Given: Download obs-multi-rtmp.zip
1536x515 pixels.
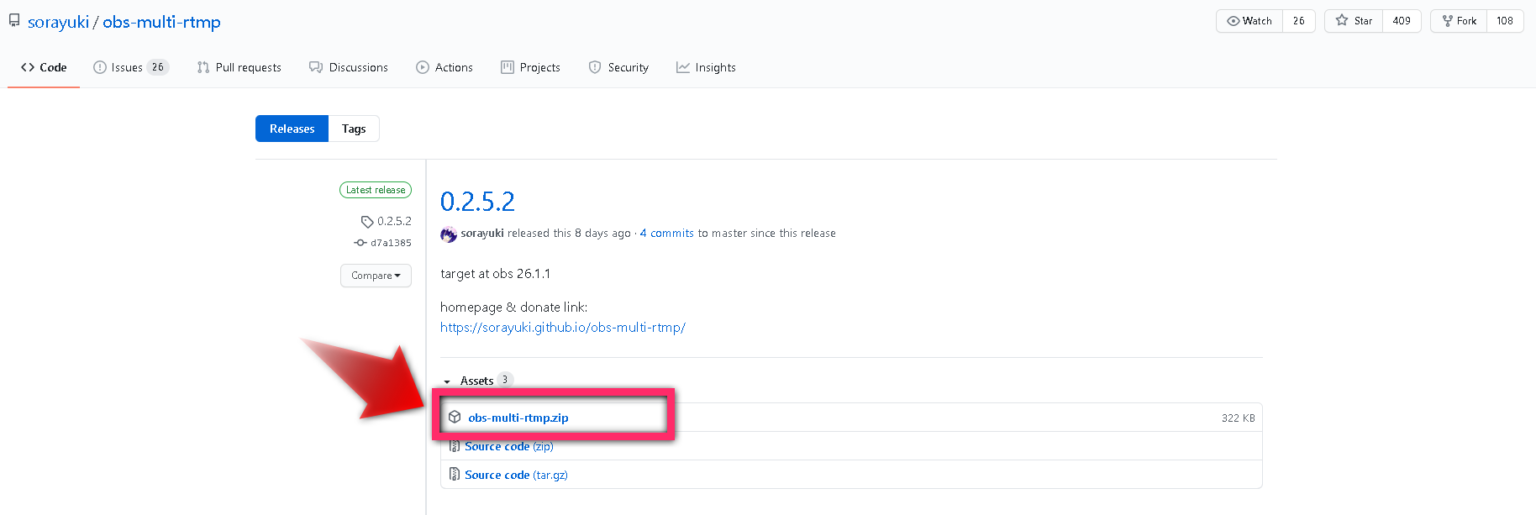Looking at the screenshot, I should [x=518, y=417].
